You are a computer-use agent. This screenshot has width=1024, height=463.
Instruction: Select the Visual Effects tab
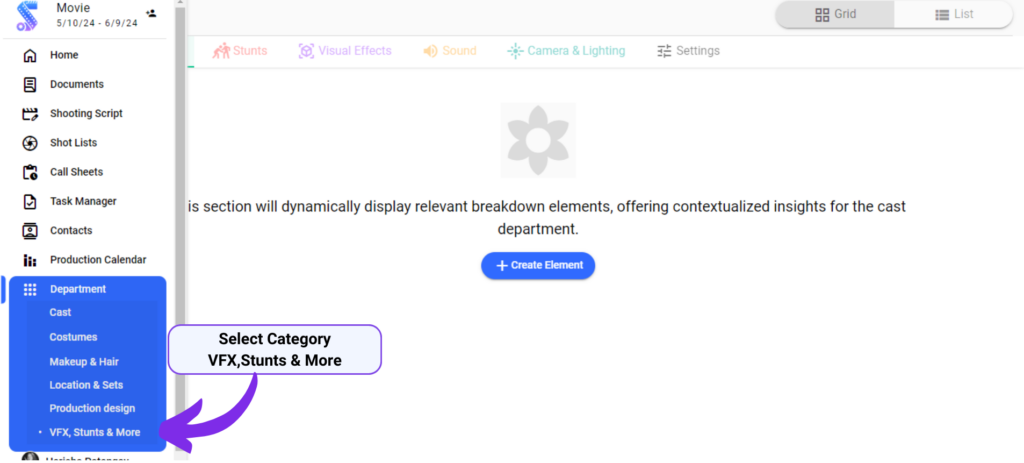345,51
